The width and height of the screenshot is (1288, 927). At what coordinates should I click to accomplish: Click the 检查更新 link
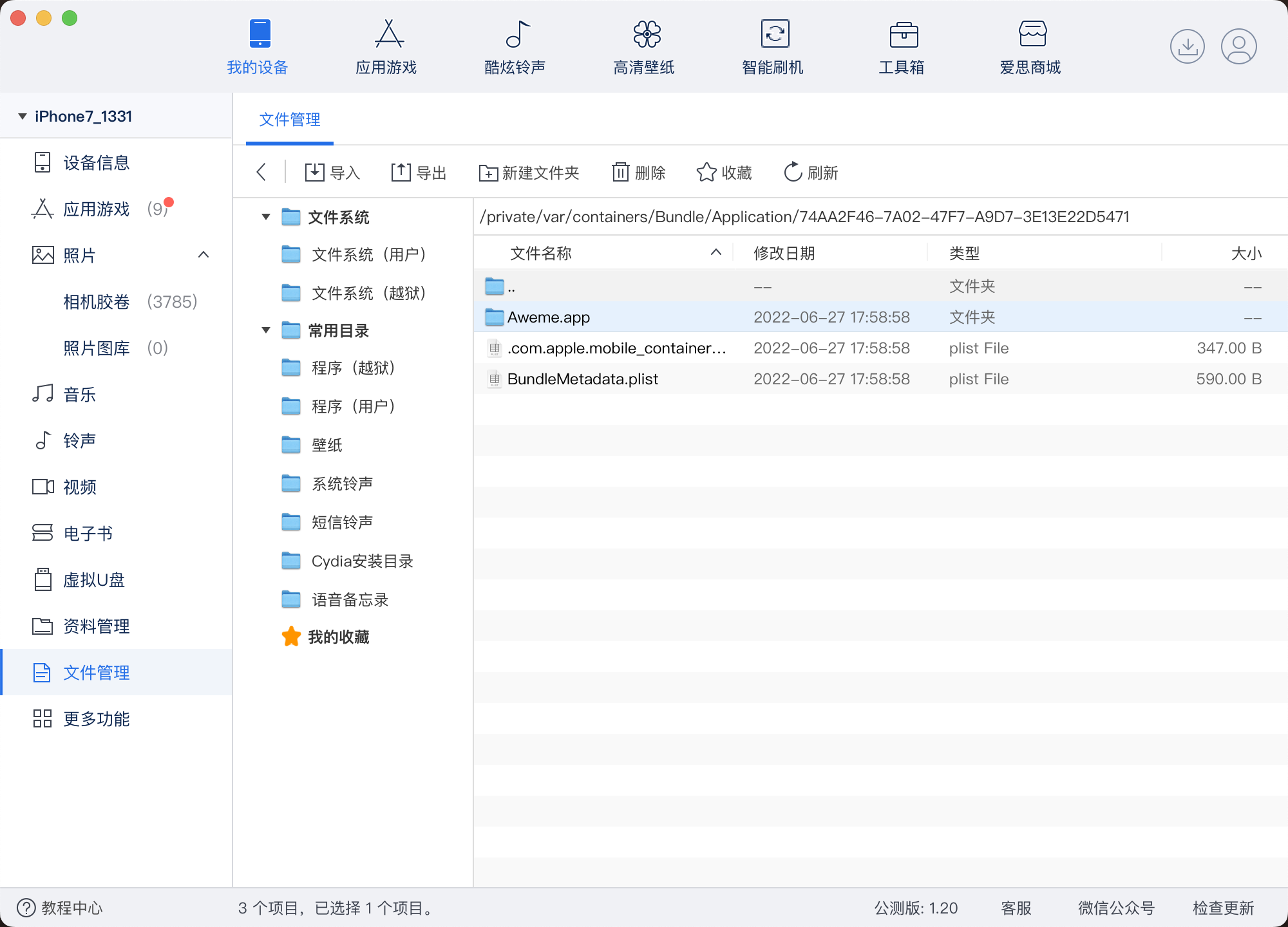point(1224,908)
